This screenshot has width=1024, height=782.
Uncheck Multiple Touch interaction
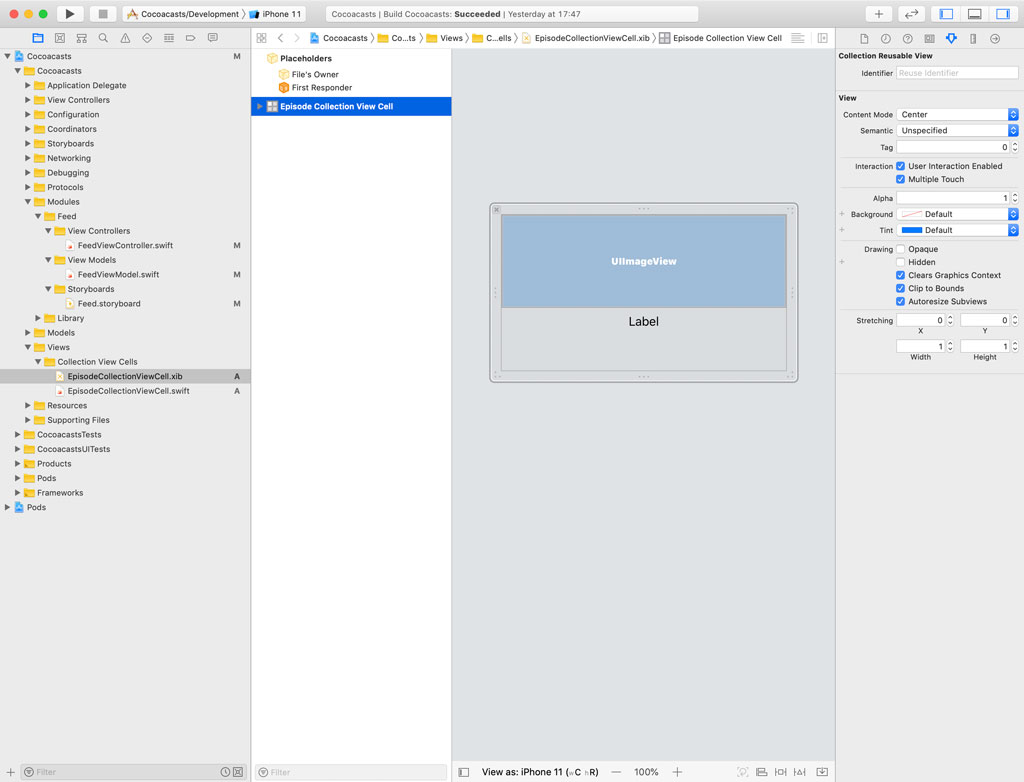click(900, 179)
